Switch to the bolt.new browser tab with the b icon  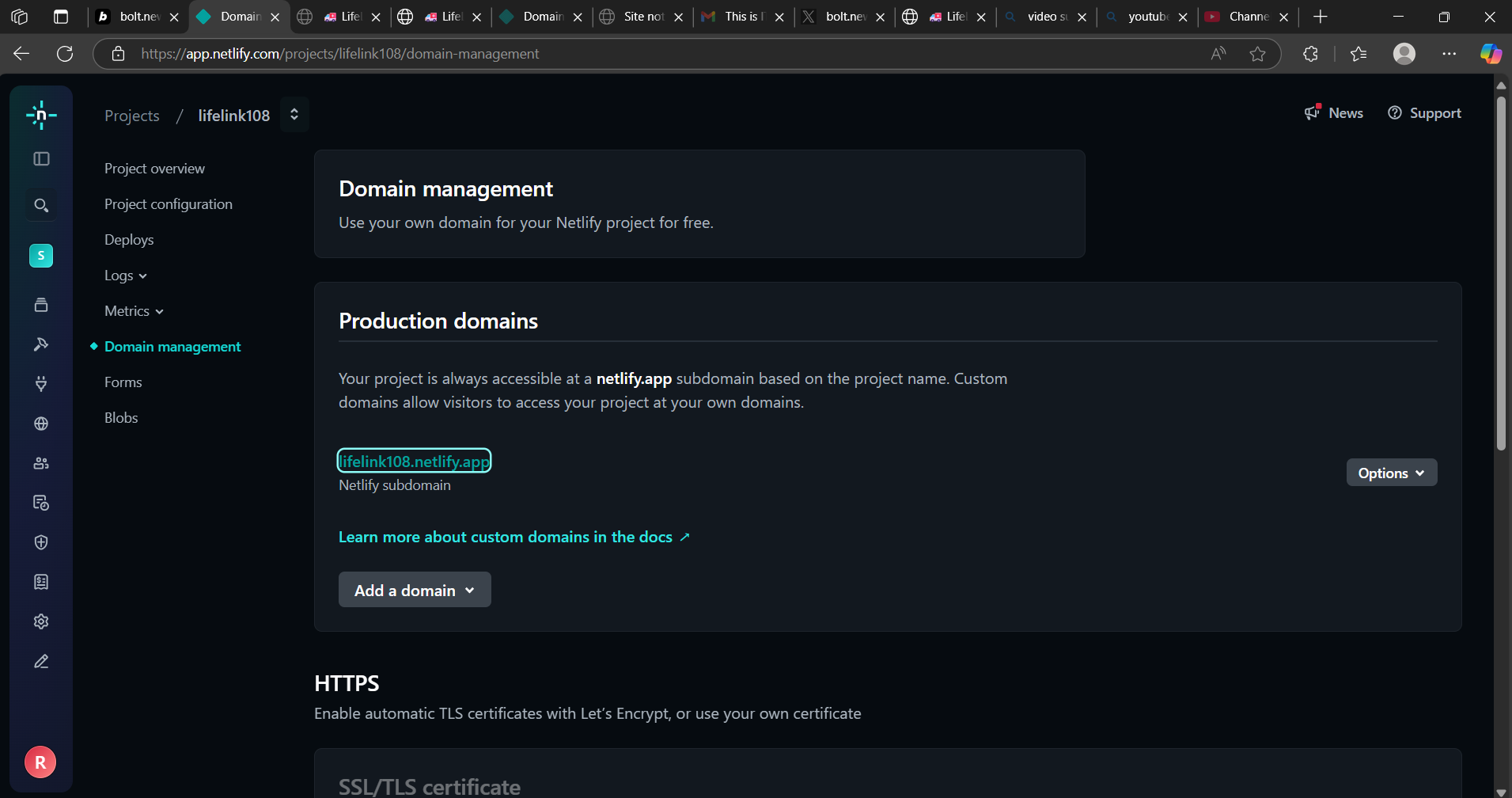tap(138, 17)
